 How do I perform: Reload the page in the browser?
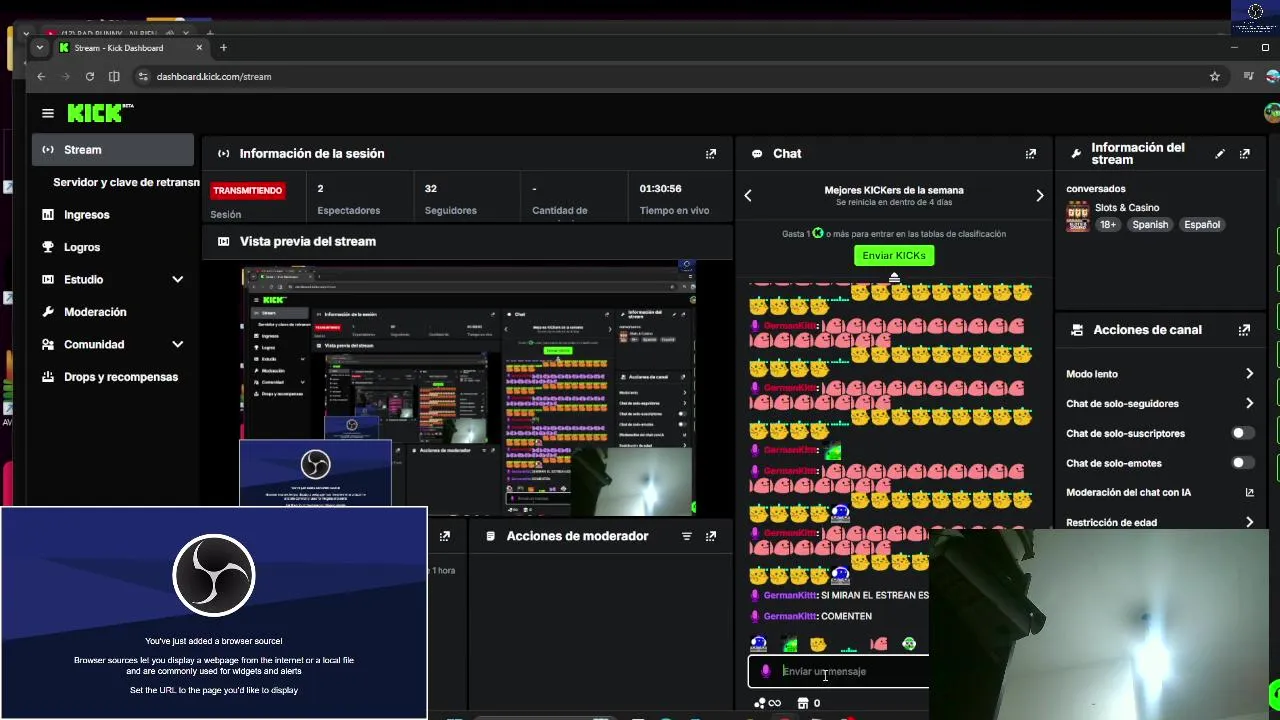point(90,76)
